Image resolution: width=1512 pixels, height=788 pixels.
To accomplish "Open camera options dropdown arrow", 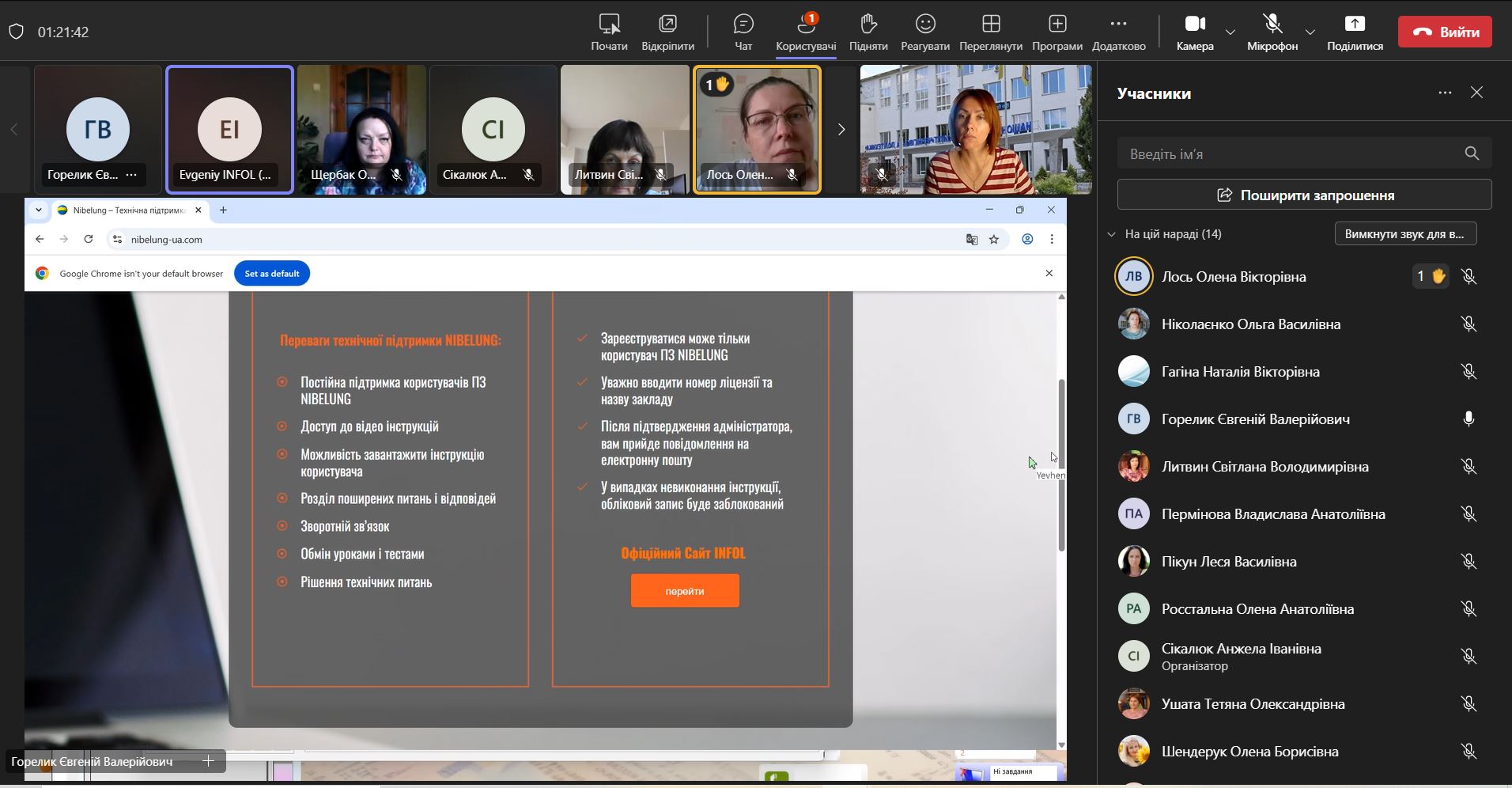I will click(x=1230, y=32).
